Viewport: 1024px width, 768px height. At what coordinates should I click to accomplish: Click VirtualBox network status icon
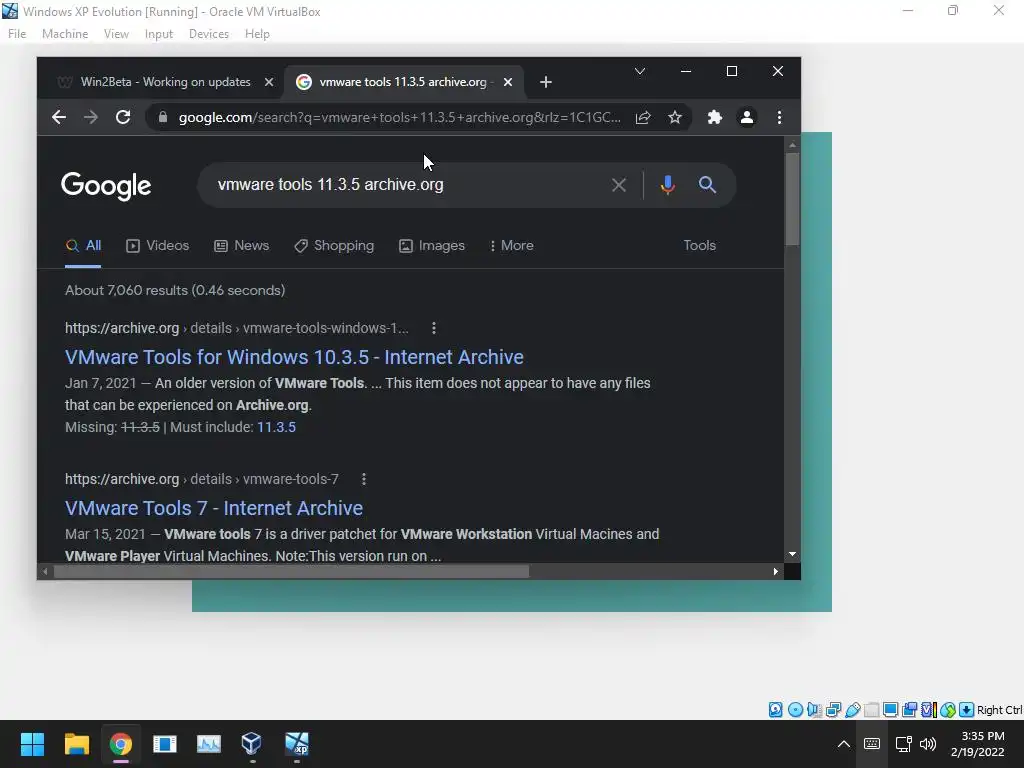point(833,709)
